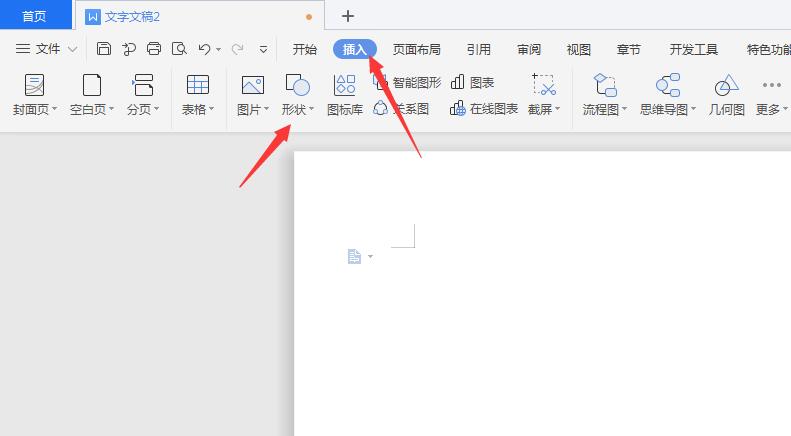Viewport: 791px width, 436px height.
Task: Insert a geometry drawing (几何图)
Action: tap(726, 94)
